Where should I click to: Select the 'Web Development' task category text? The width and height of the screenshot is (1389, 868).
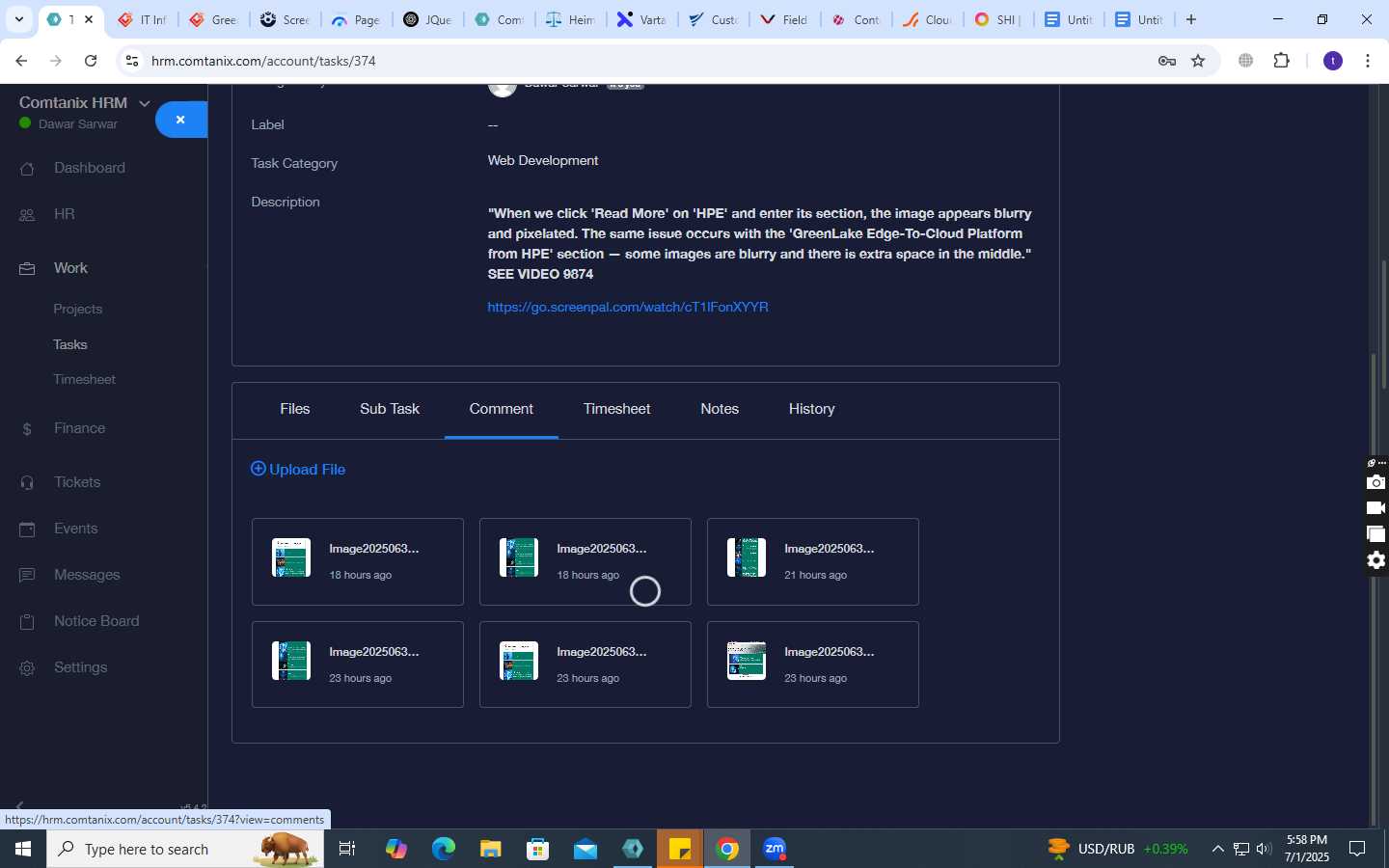[x=543, y=161]
